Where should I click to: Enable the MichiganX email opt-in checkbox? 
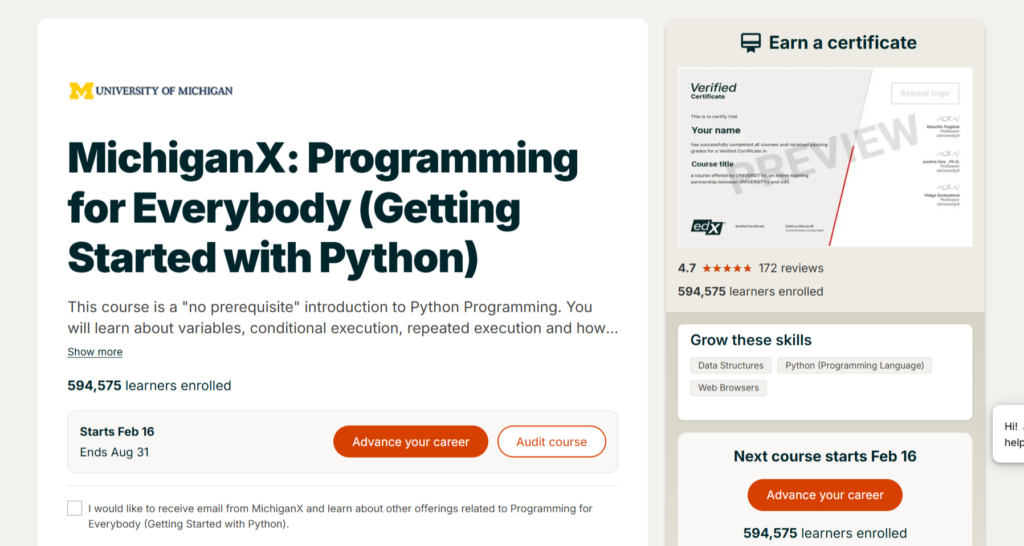[x=75, y=508]
